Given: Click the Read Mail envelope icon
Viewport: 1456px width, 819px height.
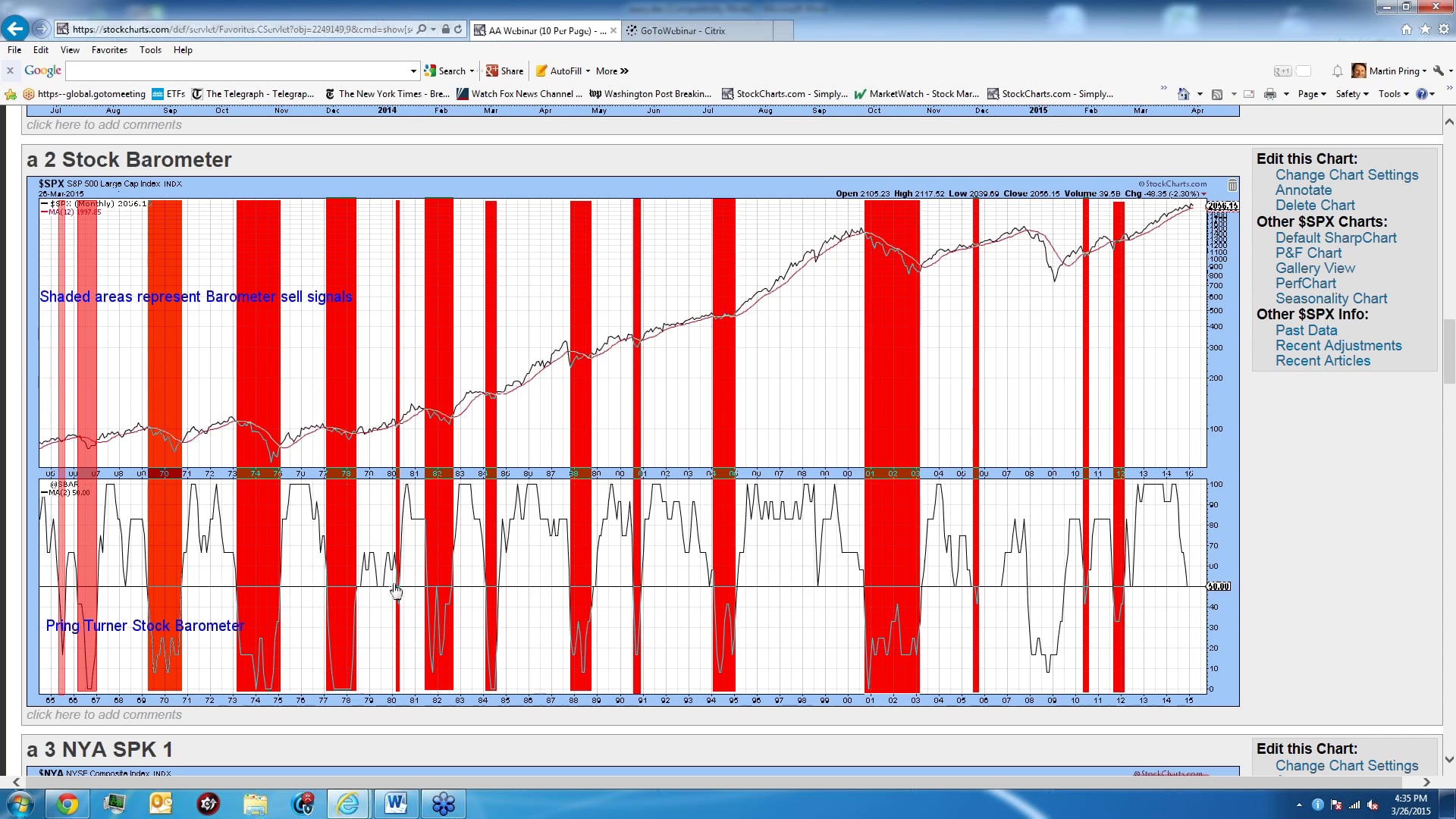Looking at the screenshot, I should tap(1249, 94).
